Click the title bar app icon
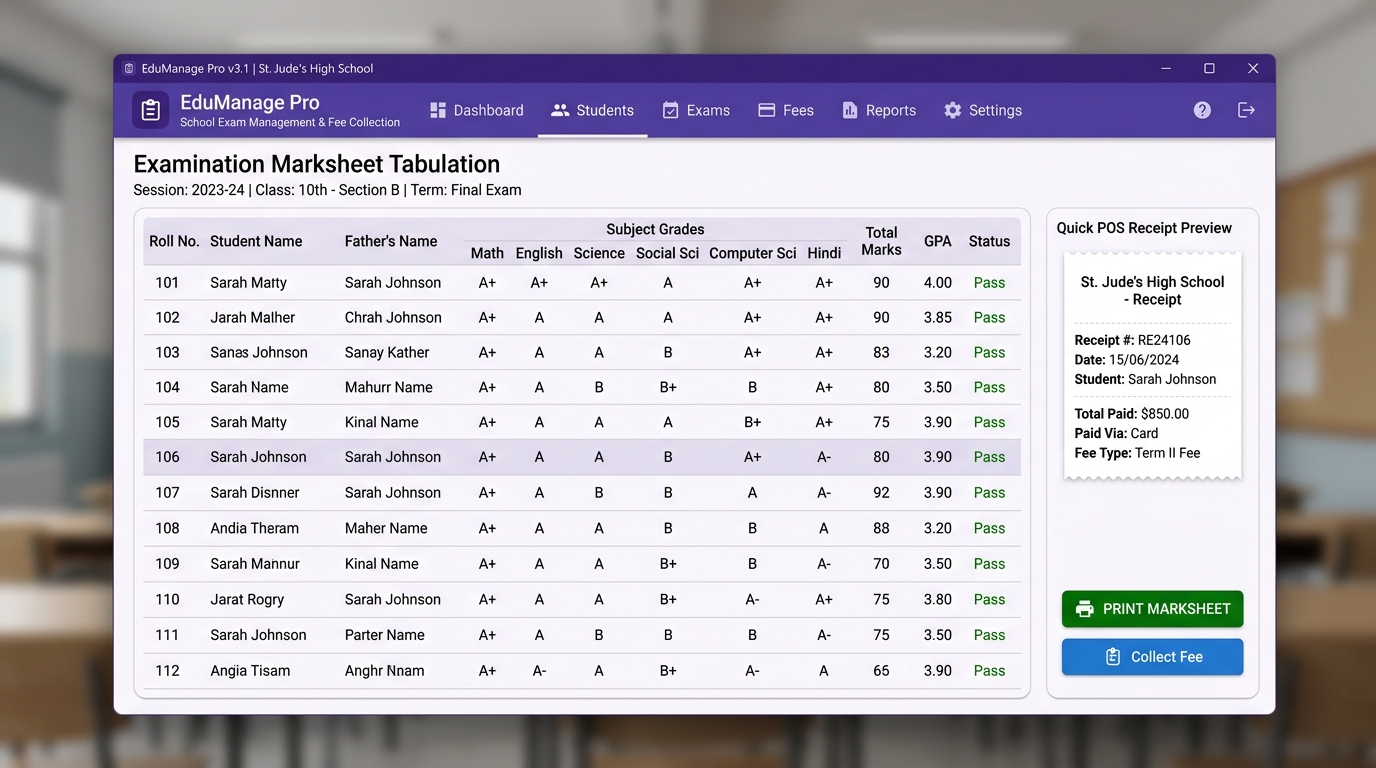 tap(128, 69)
